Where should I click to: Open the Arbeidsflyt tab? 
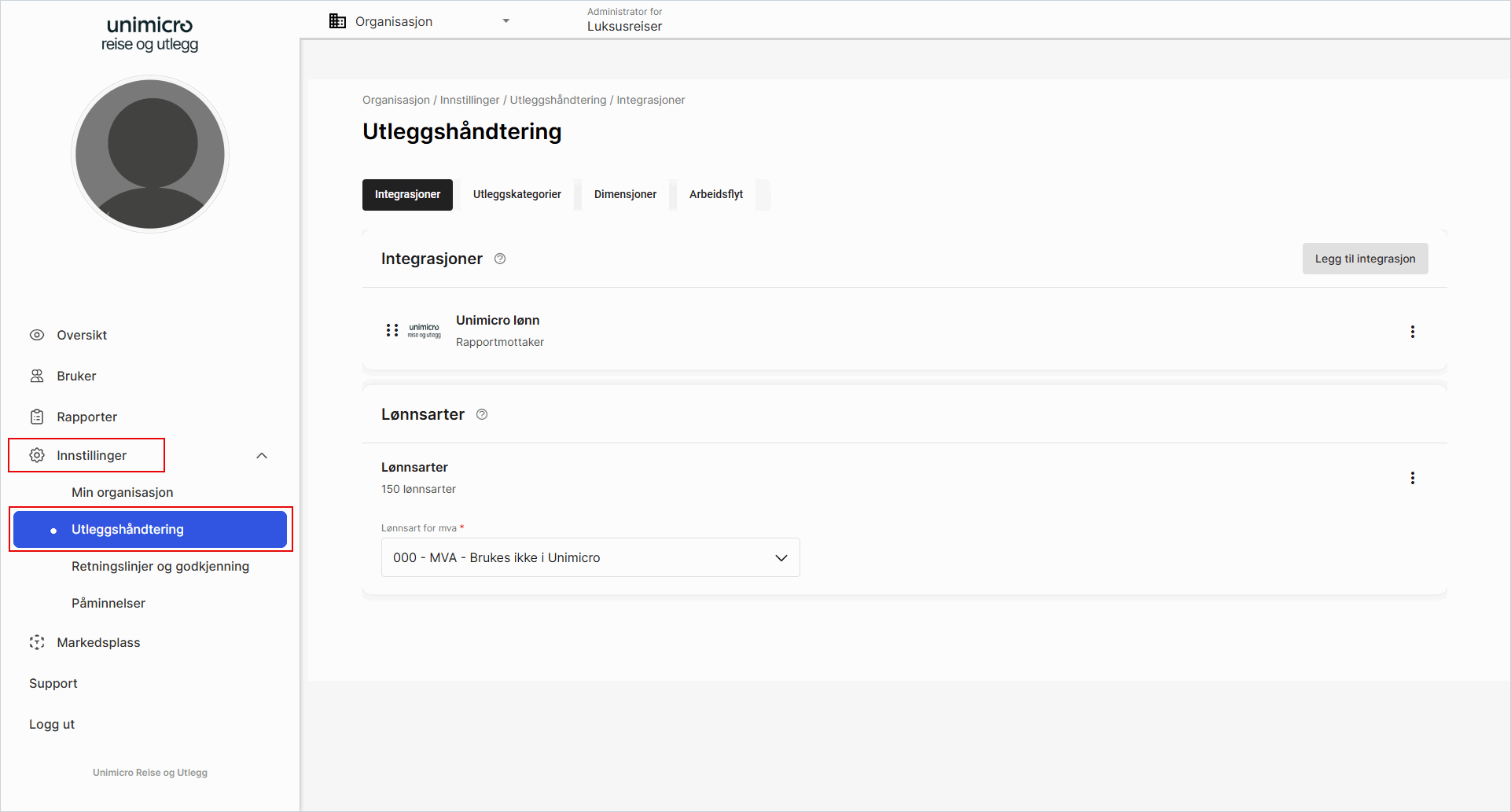click(715, 194)
